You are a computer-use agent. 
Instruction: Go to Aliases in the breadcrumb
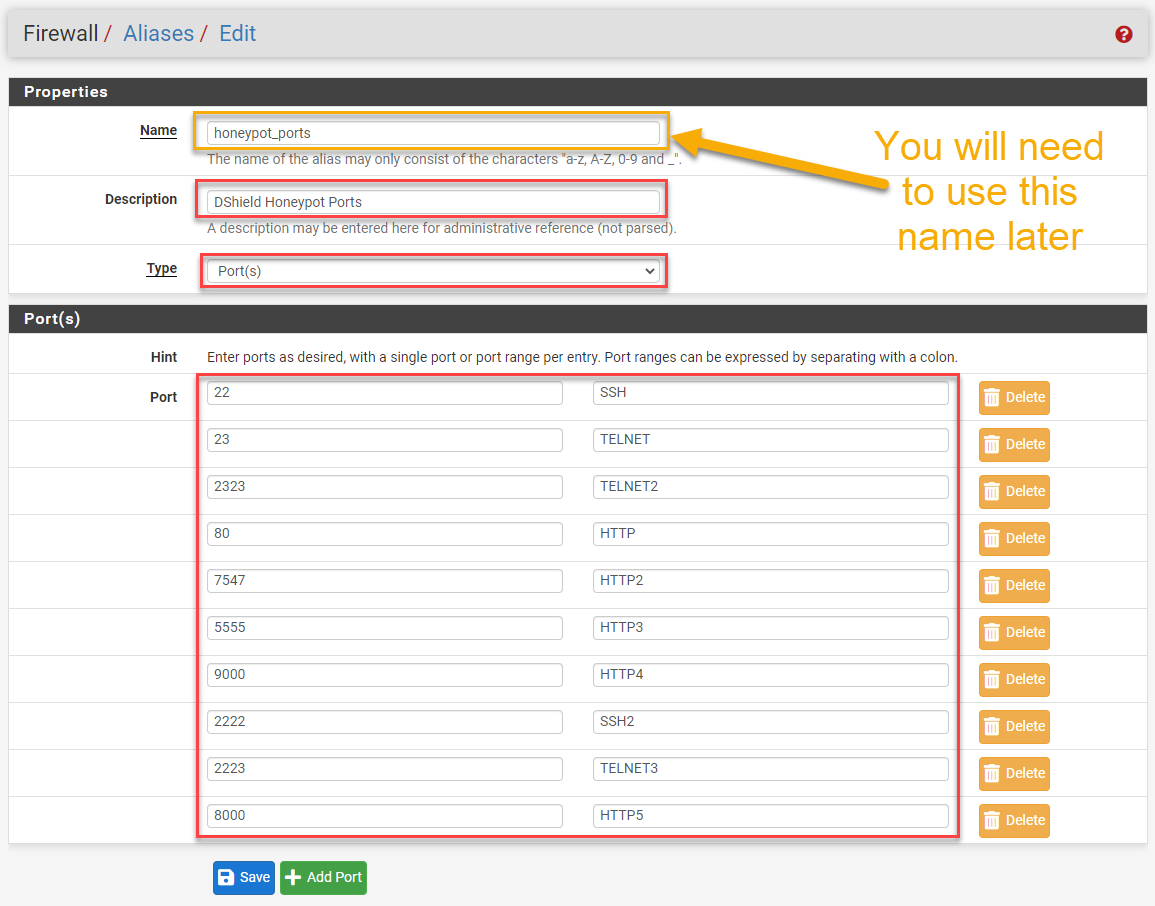[158, 33]
